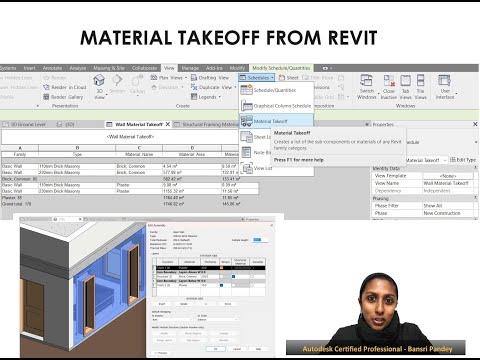Click the Edit Type button icon

pos(453,160)
